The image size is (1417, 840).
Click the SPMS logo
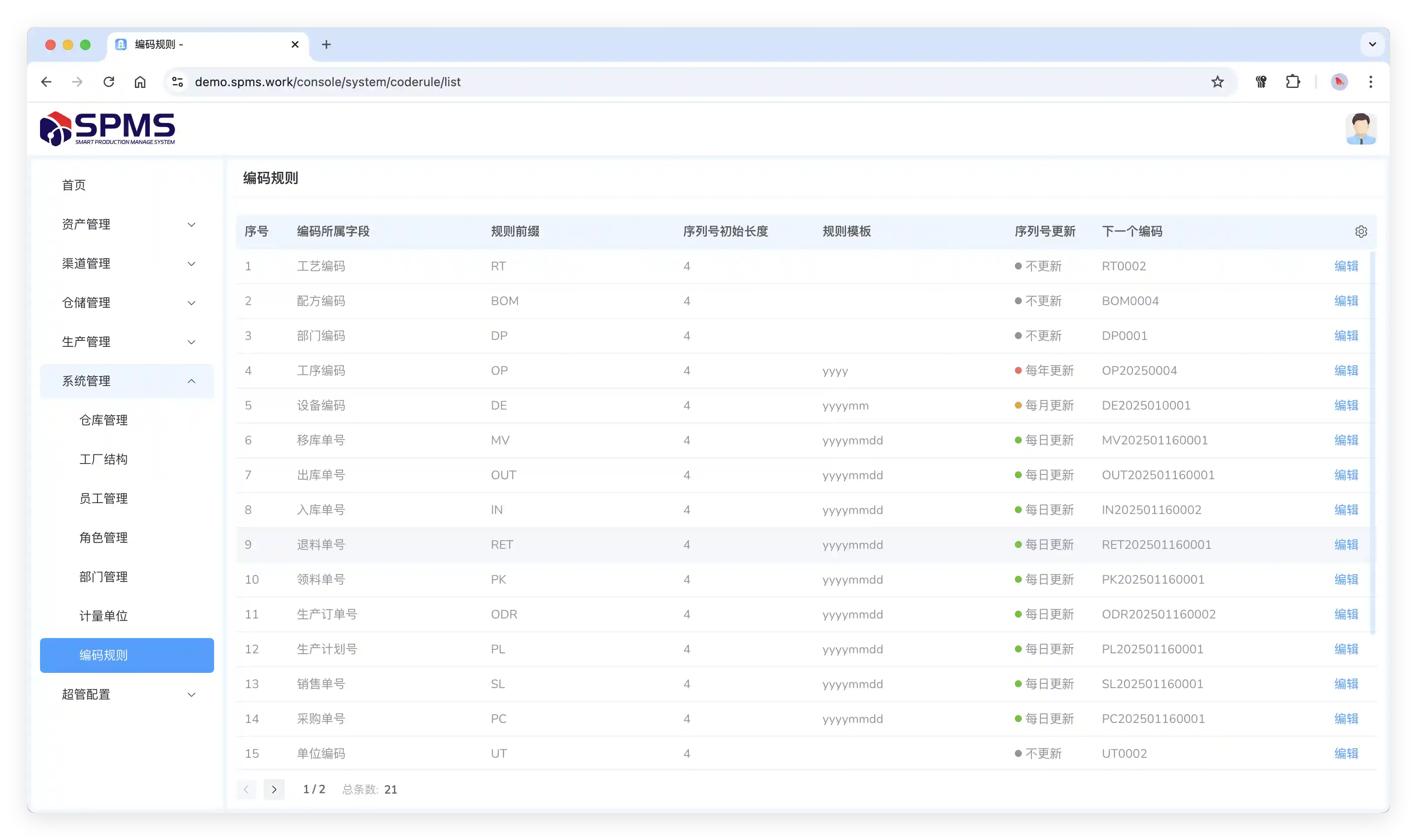pyautogui.click(x=107, y=128)
